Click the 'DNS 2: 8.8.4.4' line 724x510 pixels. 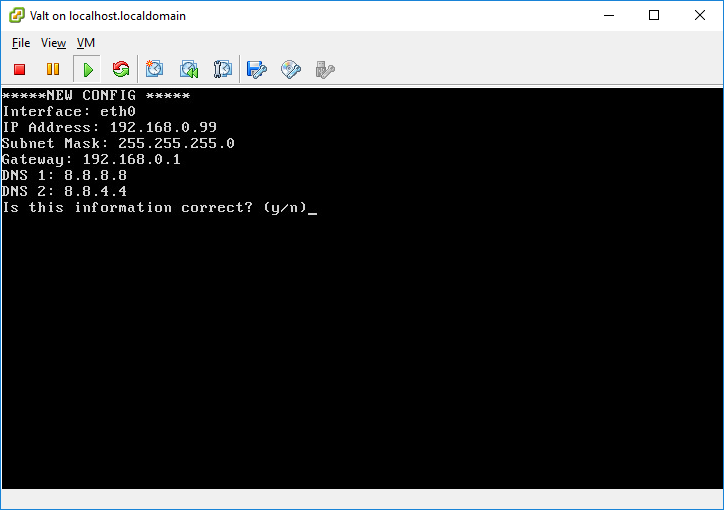click(x=64, y=191)
